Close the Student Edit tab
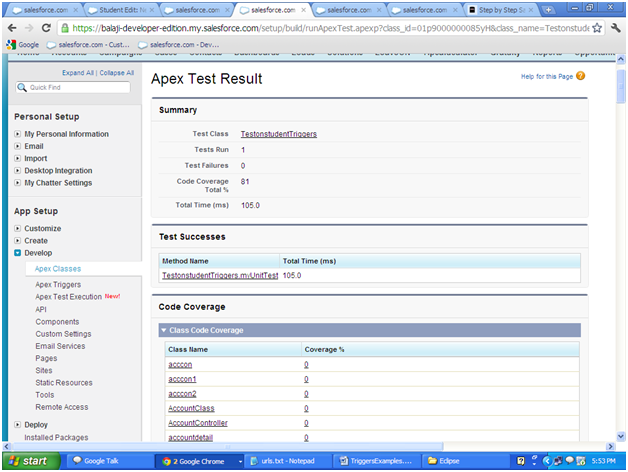 (x=152, y=10)
